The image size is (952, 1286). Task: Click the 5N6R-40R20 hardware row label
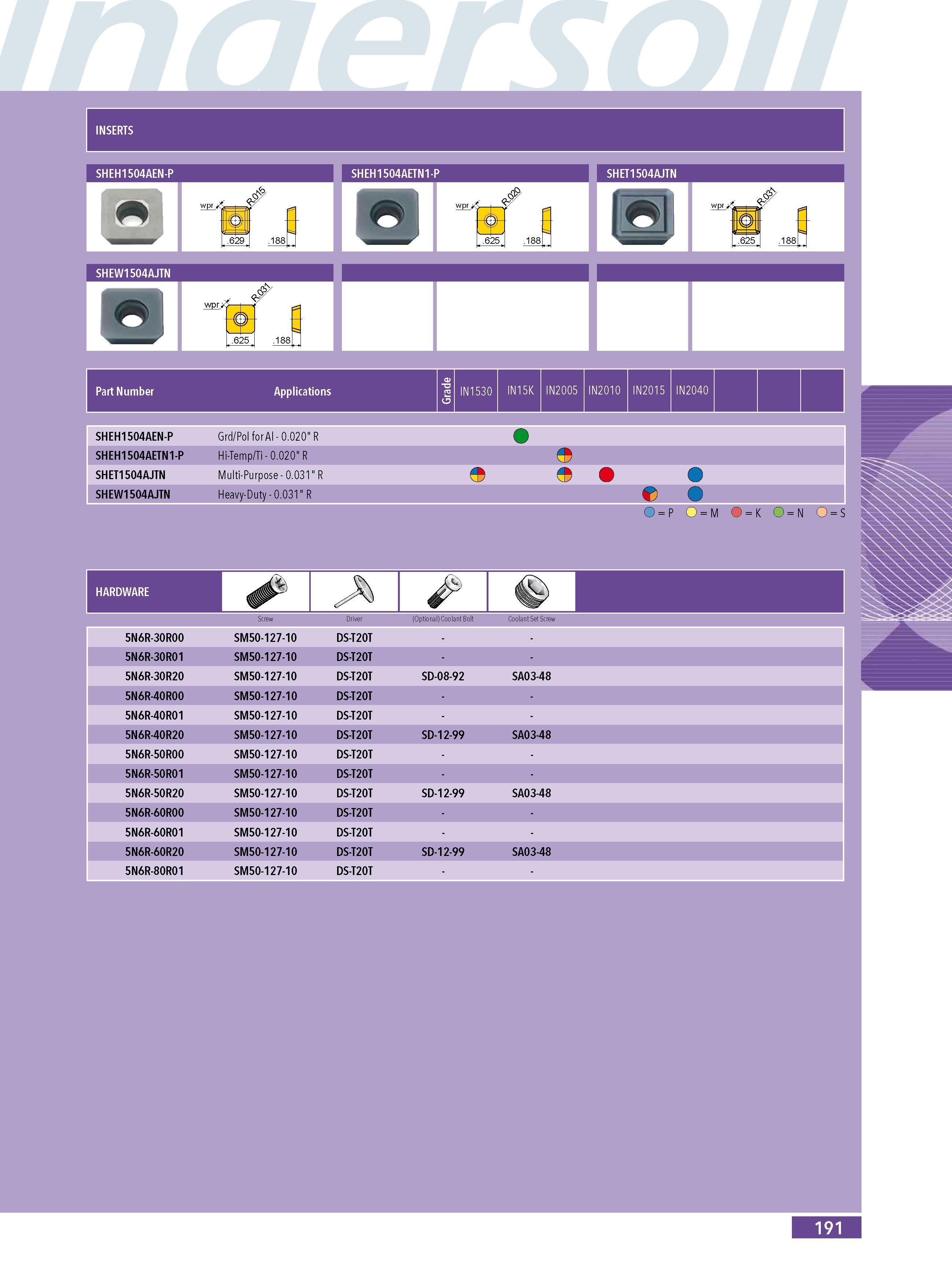coord(154,735)
